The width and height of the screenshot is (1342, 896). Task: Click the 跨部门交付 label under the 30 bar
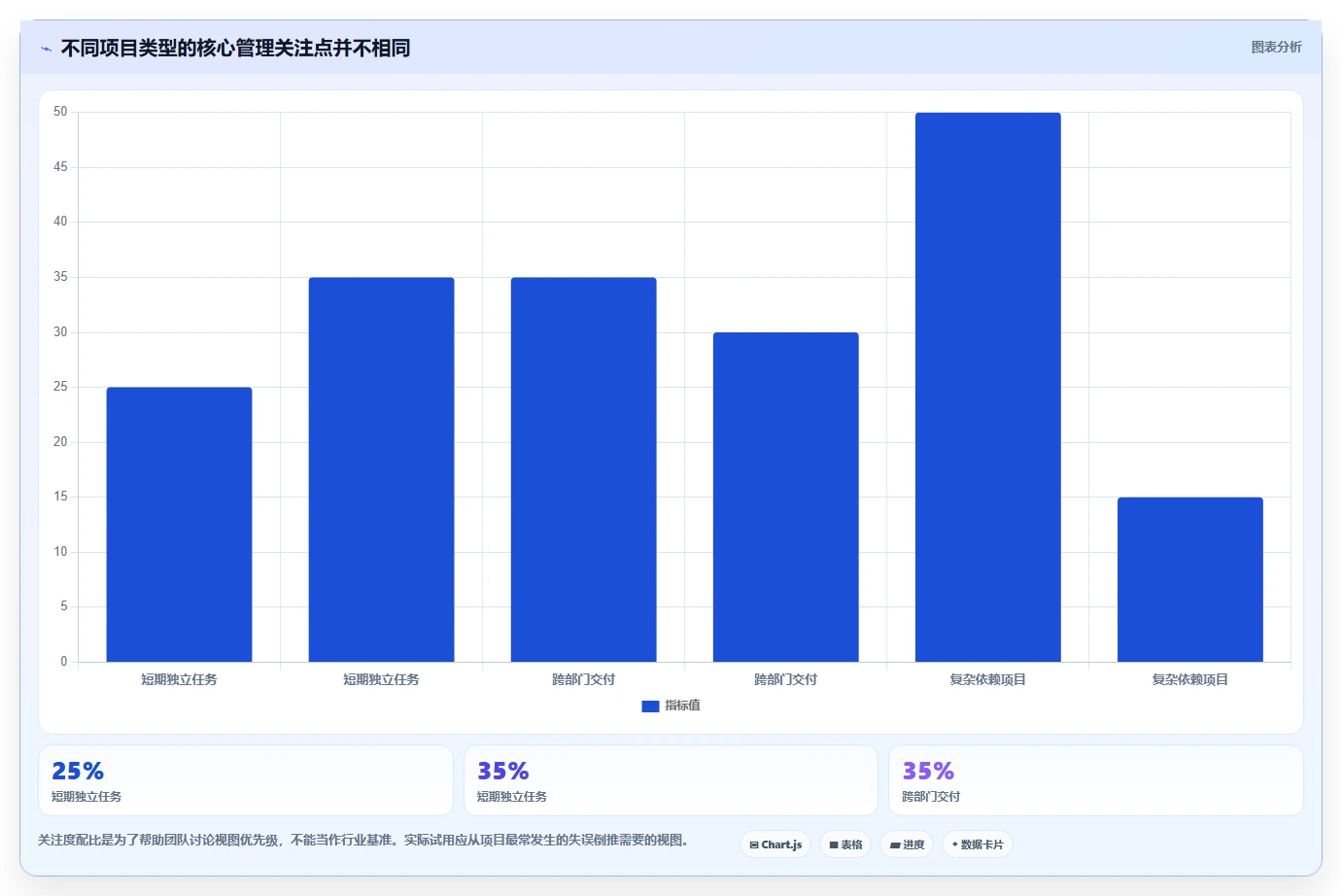tap(785, 679)
